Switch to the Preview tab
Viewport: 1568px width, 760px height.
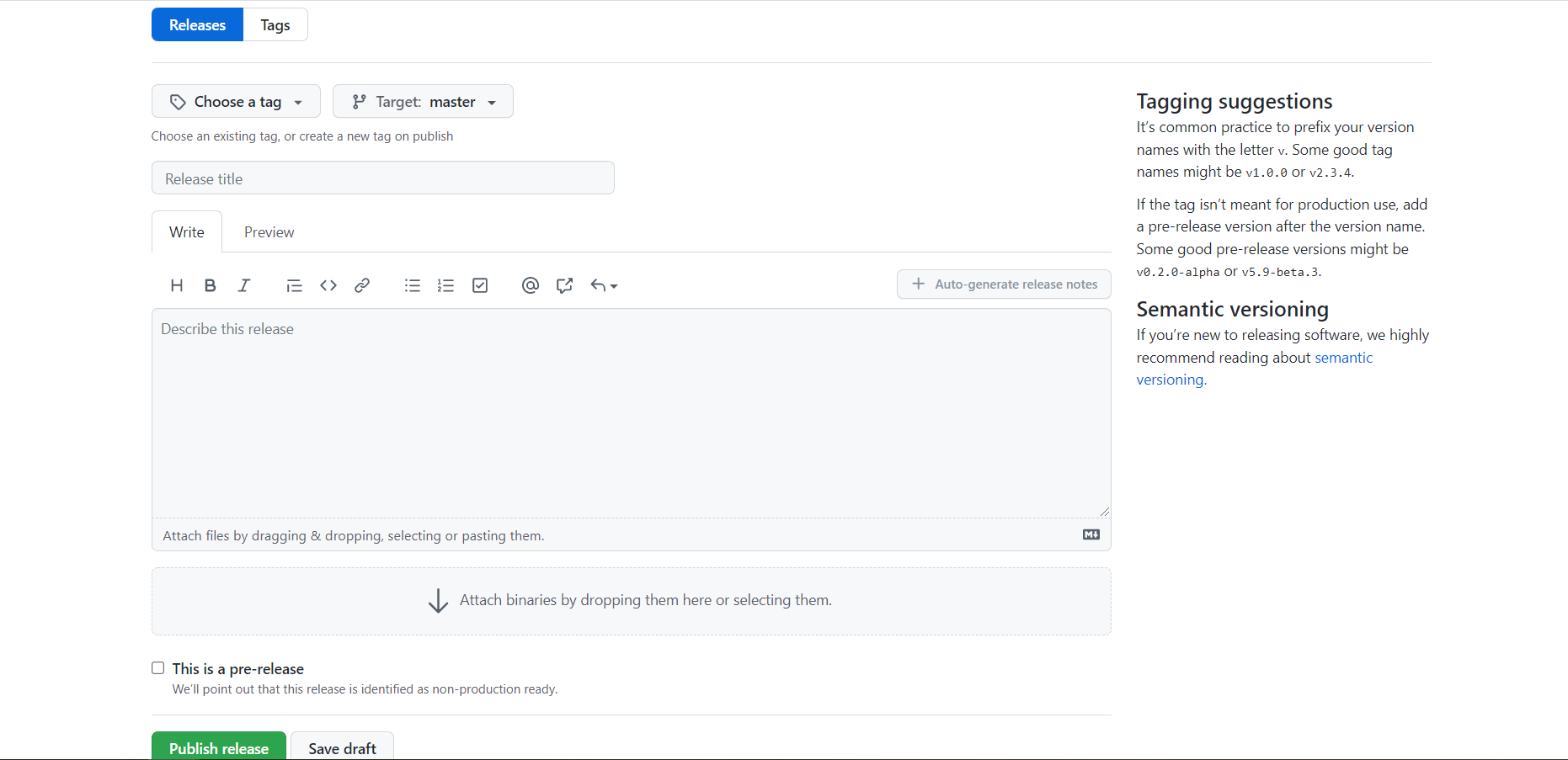coord(269,231)
